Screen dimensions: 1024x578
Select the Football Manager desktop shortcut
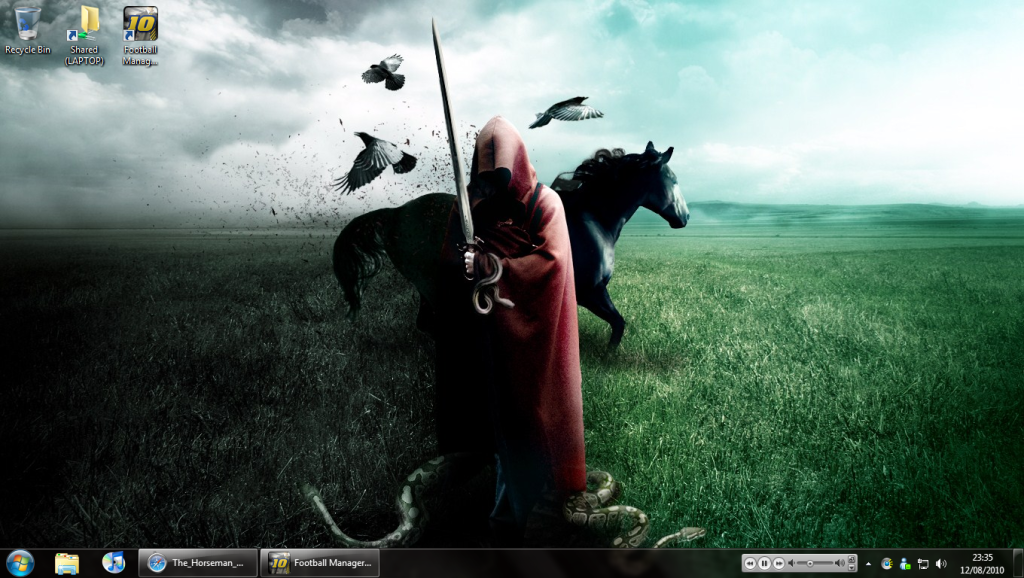click(140, 35)
